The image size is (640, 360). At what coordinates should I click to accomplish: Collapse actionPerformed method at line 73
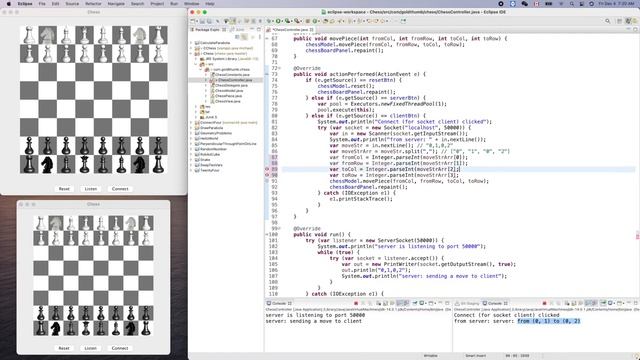point(267,74)
